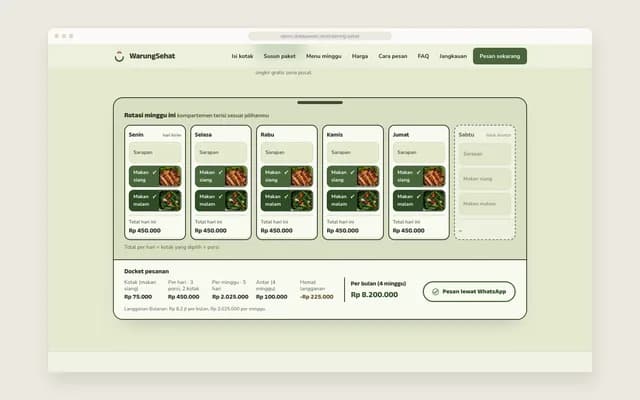Click Rabu total Rp 450.000
The height and width of the screenshot is (400, 640).
pyautogui.click(x=277, y=231)
